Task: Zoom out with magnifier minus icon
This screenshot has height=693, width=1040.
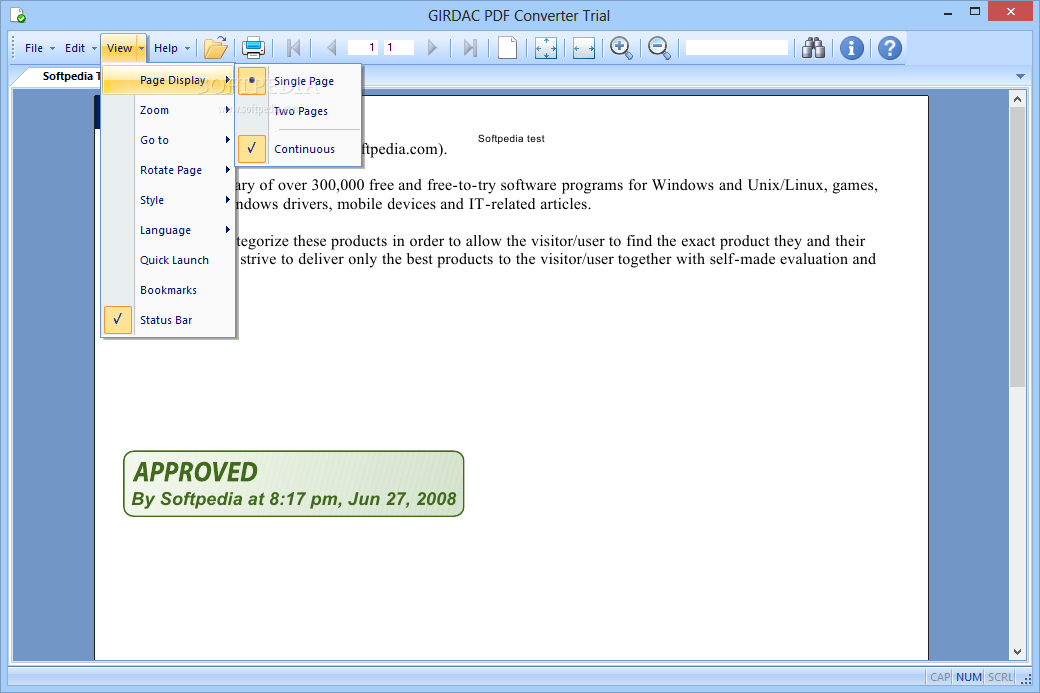Action: point(659,48)
